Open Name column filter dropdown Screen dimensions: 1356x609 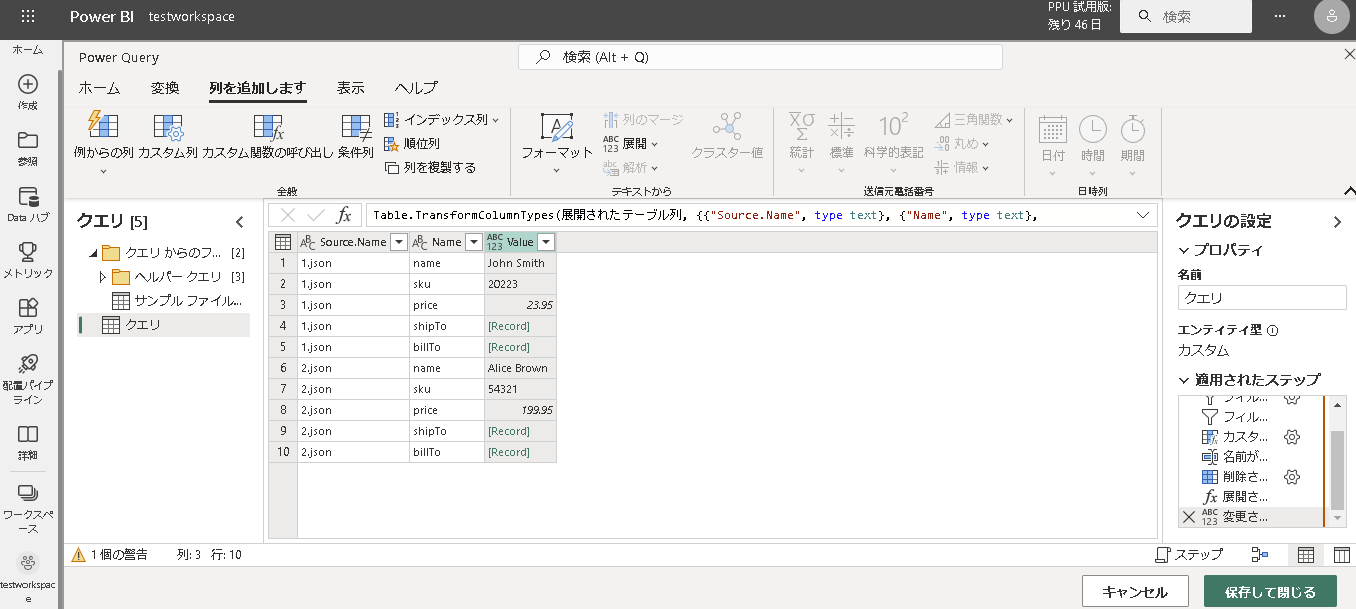tap(473, 242)
